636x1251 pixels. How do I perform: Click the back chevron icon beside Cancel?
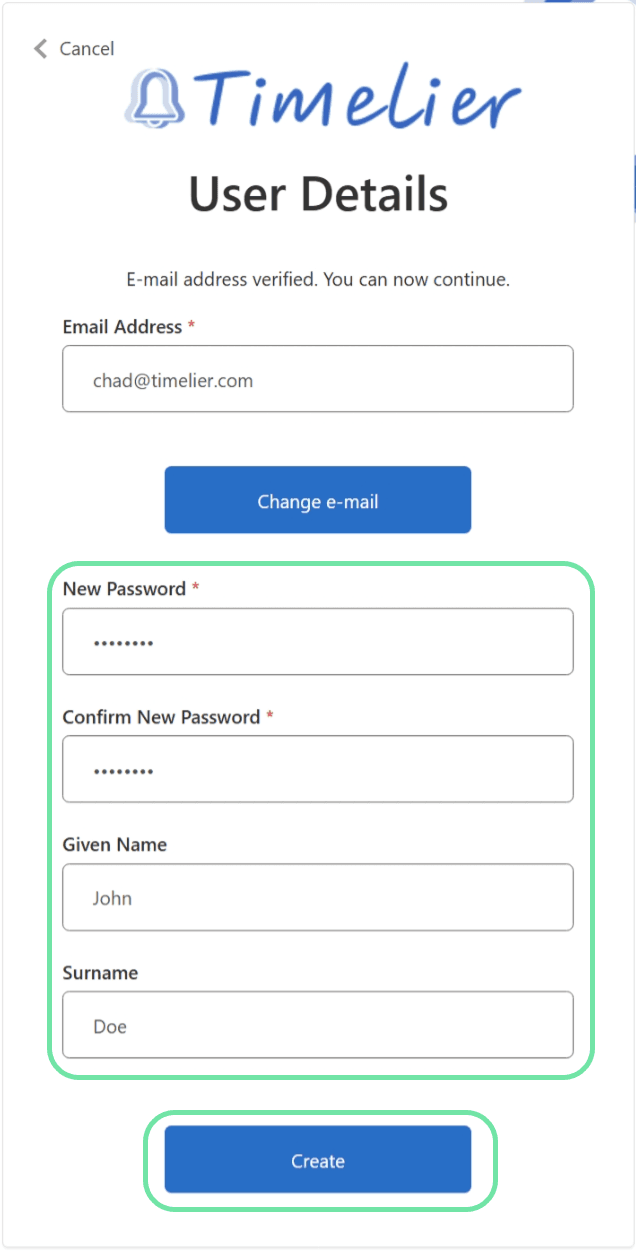(40, 48)
